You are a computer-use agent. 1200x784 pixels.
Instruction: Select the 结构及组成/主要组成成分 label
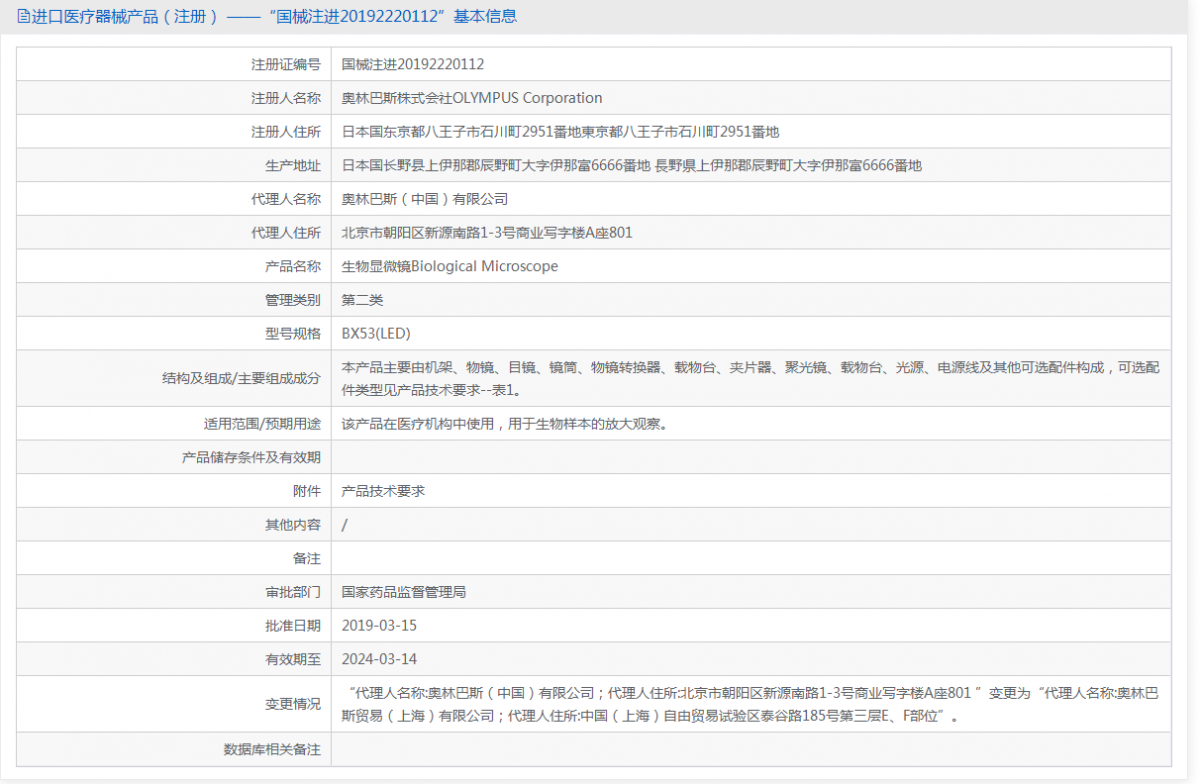(x=241, y=378)
